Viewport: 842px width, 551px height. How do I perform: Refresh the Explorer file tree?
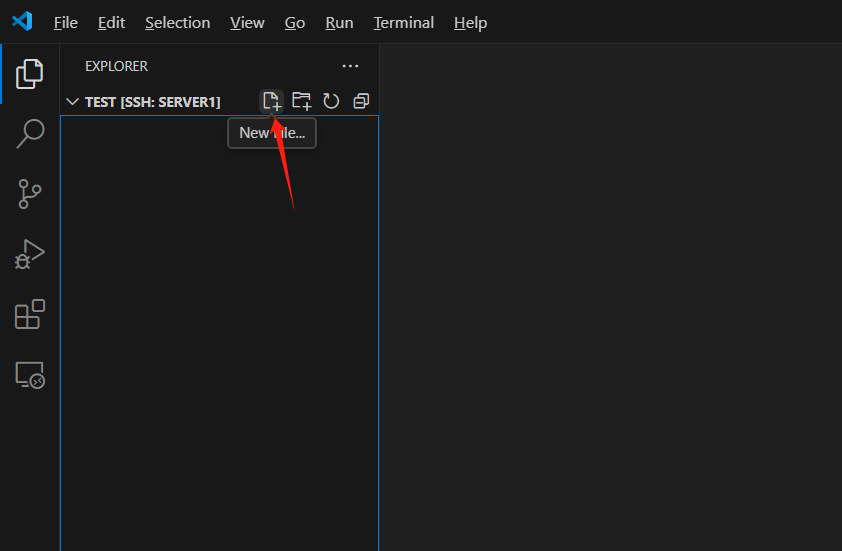(331, 101)
